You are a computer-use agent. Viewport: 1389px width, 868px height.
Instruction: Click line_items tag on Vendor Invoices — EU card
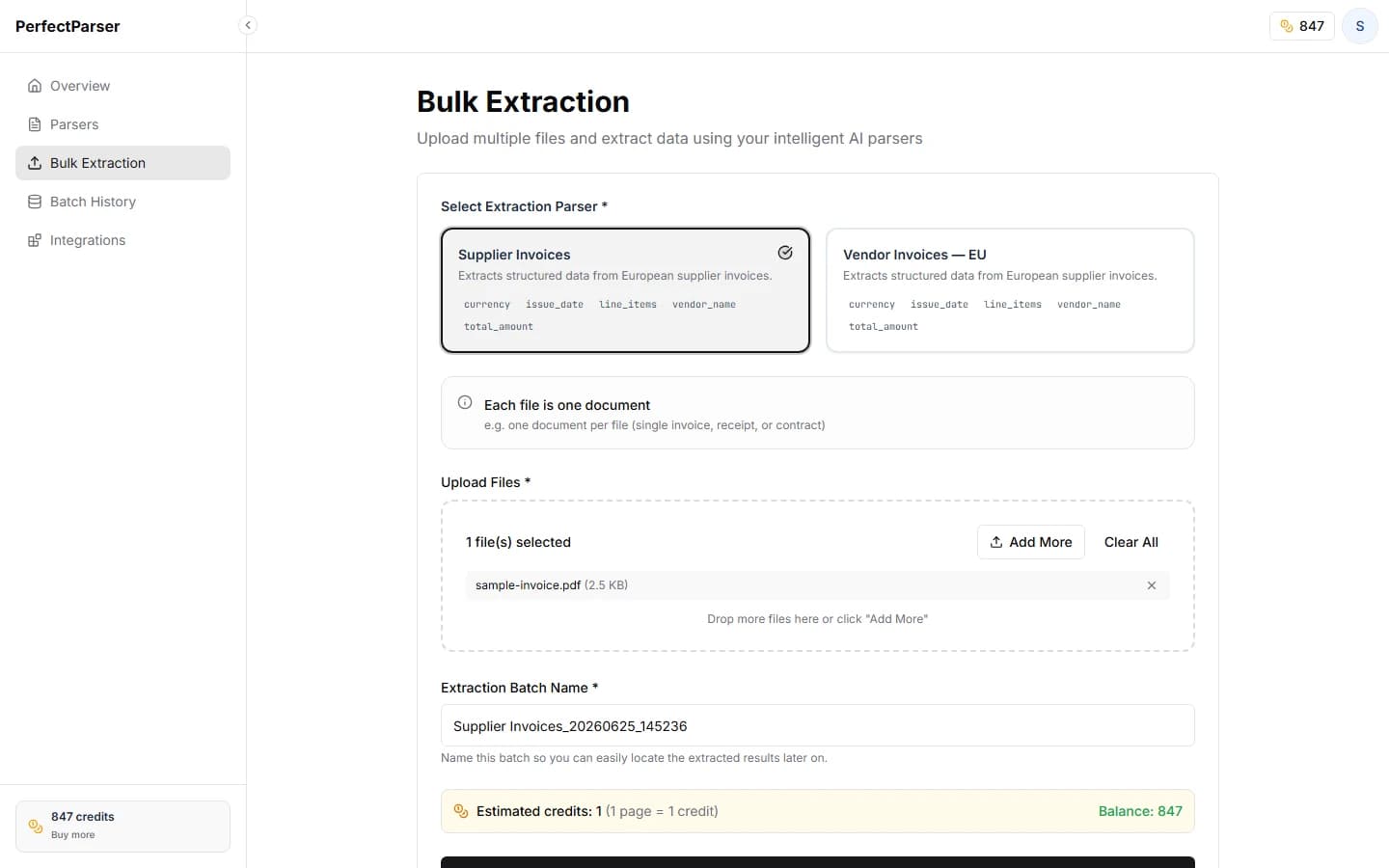point(1013,305)
